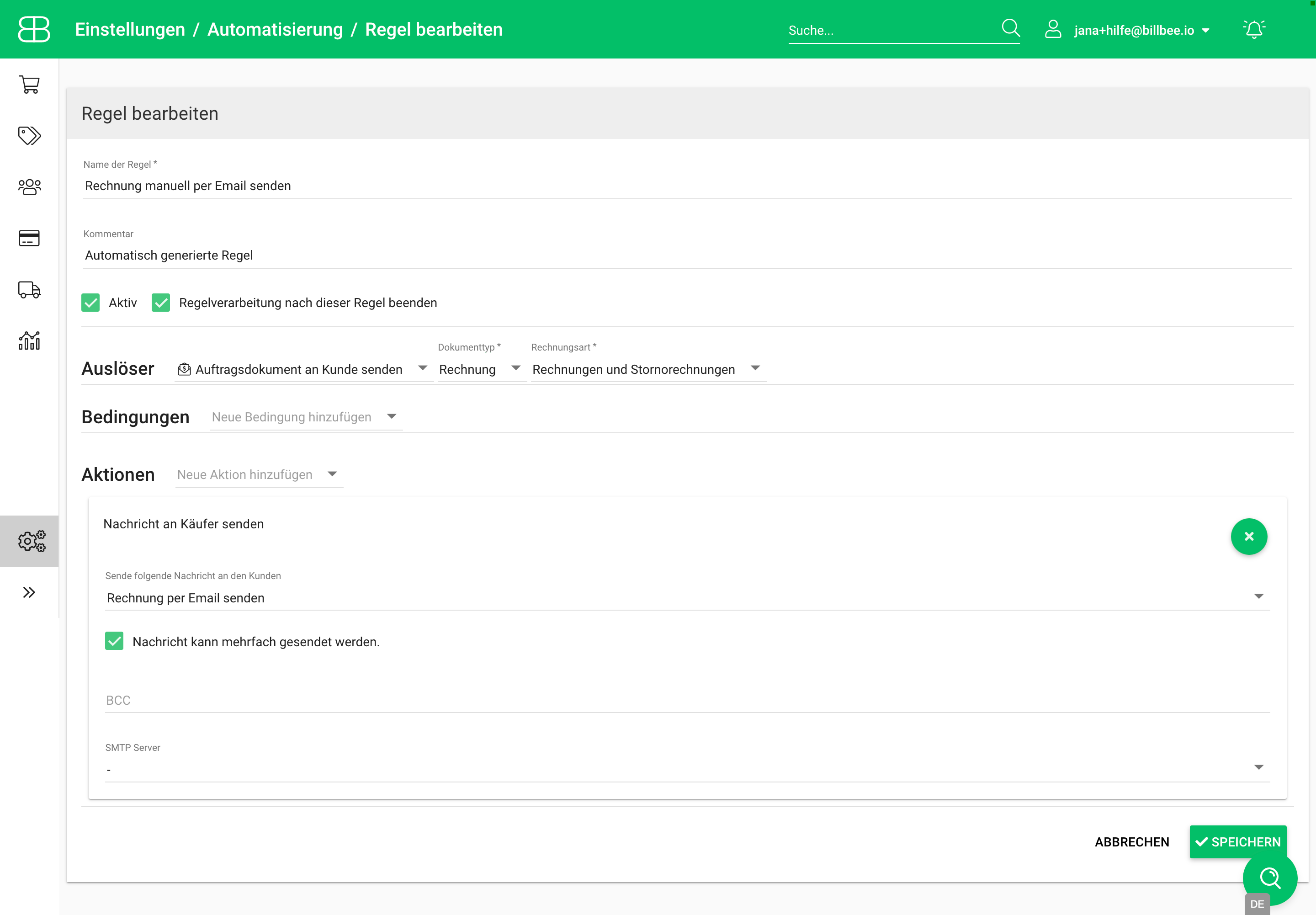Open the shipping truck sidebar icon
The width and height of the screenshot is (1316, 915).
coord(29,289)
